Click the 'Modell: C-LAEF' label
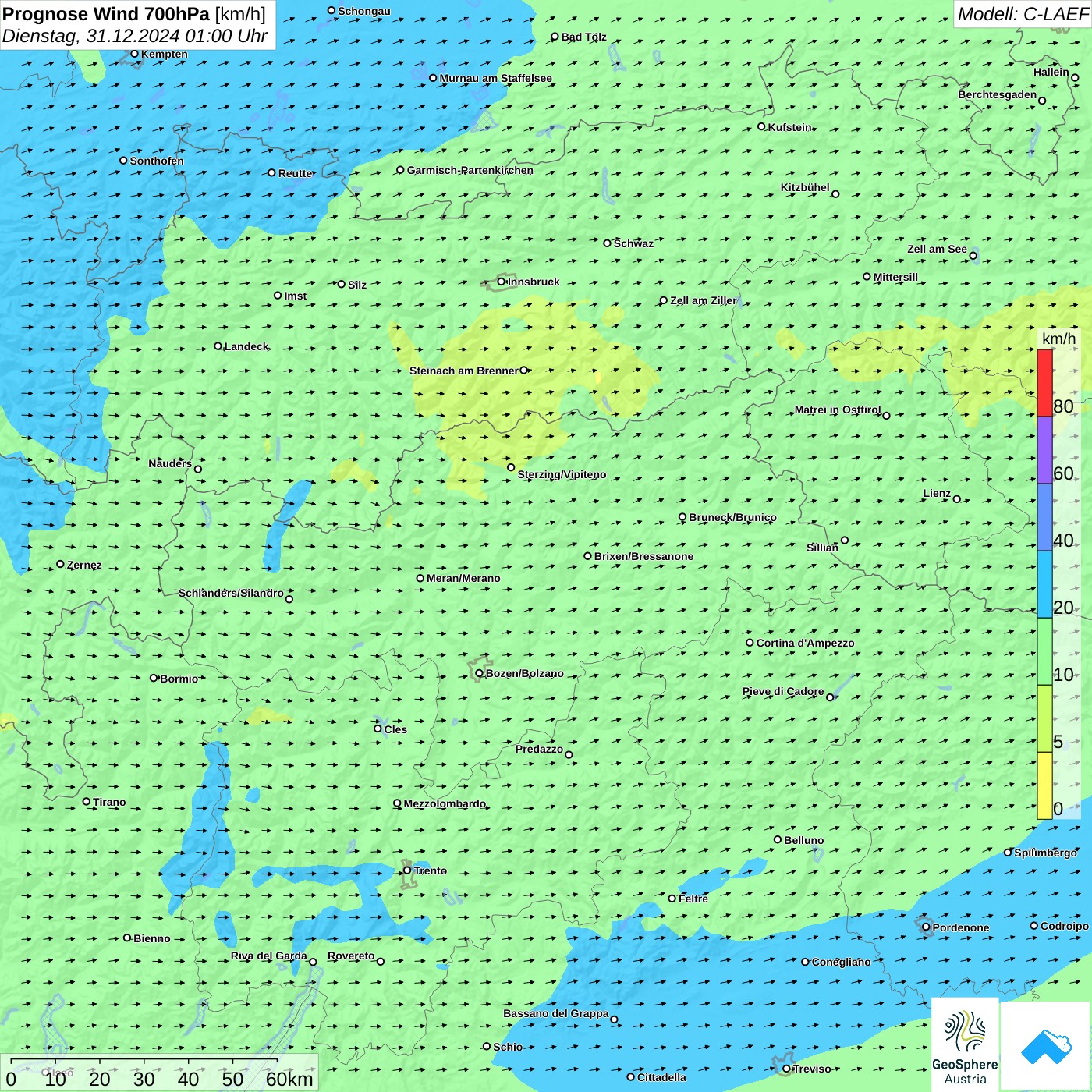The width and height of the screenshot is (1092, 1092). pos(1022,14)
